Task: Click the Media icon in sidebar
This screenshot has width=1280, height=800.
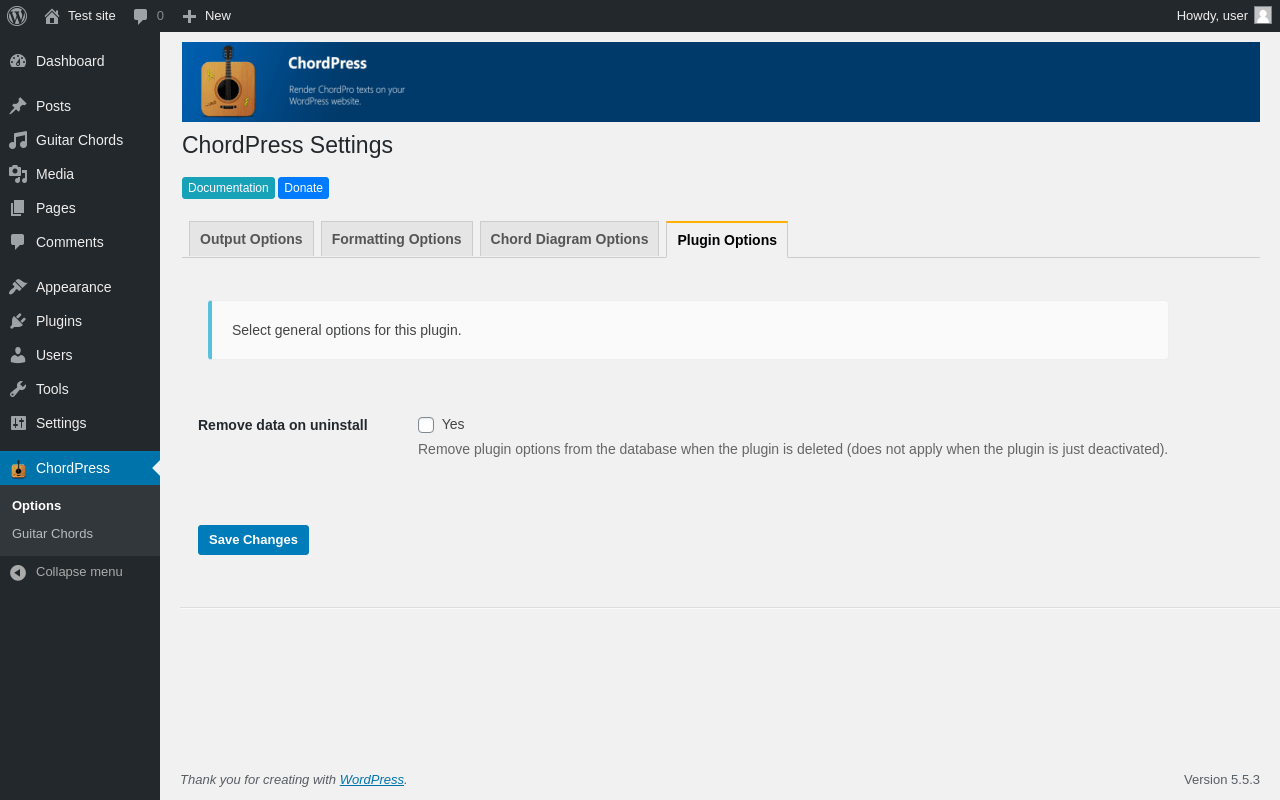Action: click(18, 174)
